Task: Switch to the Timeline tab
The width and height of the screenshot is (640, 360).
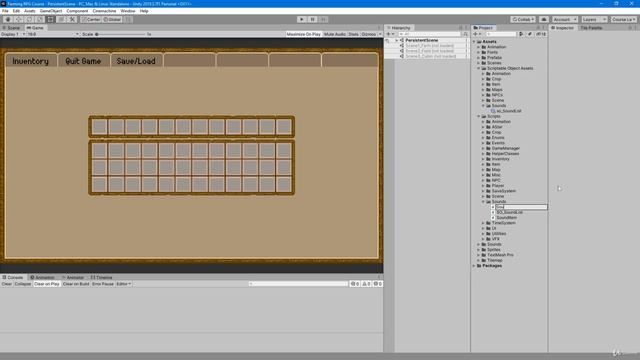Action: pos(102,277)
